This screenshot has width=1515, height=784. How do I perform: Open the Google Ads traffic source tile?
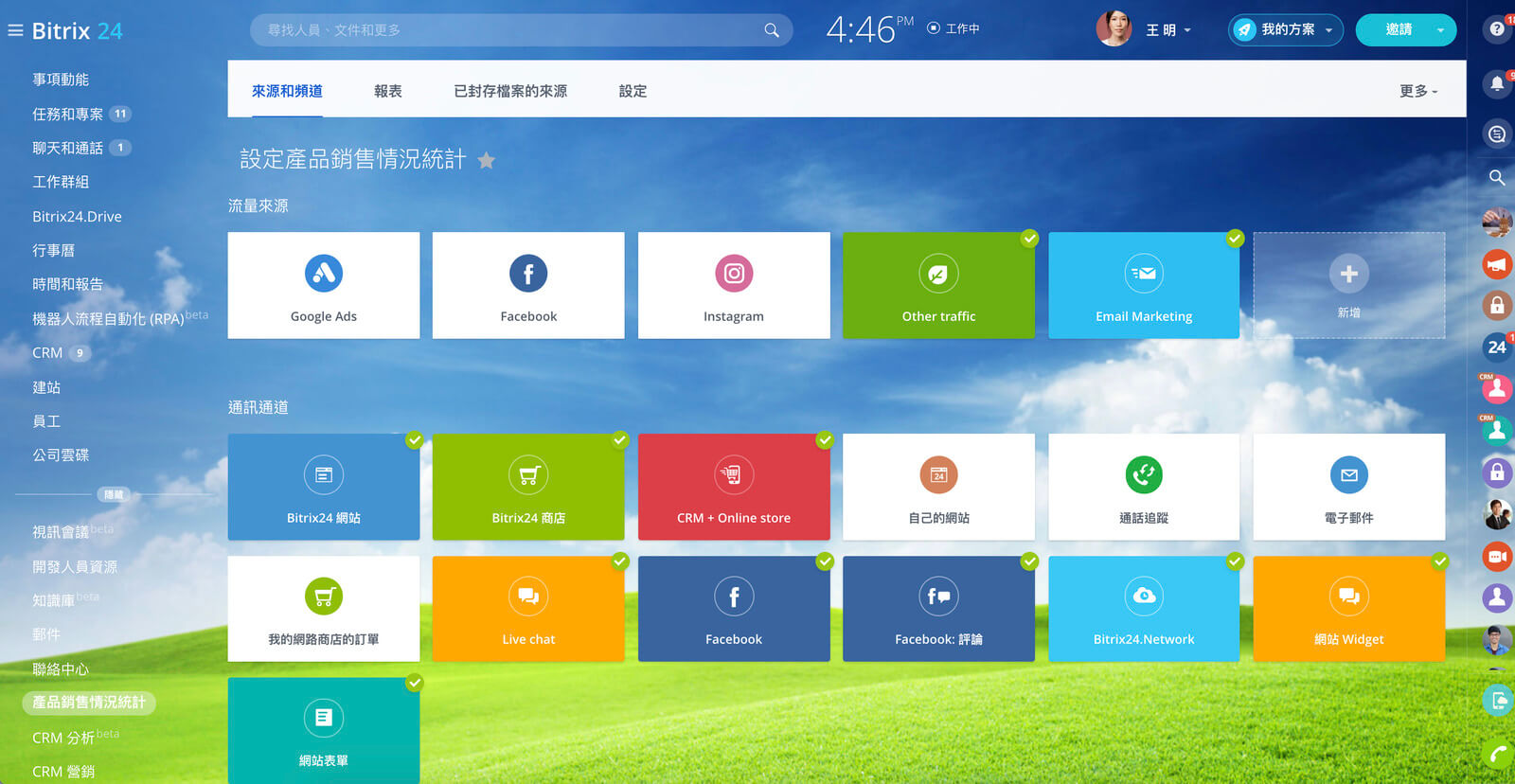pos(324,285)
